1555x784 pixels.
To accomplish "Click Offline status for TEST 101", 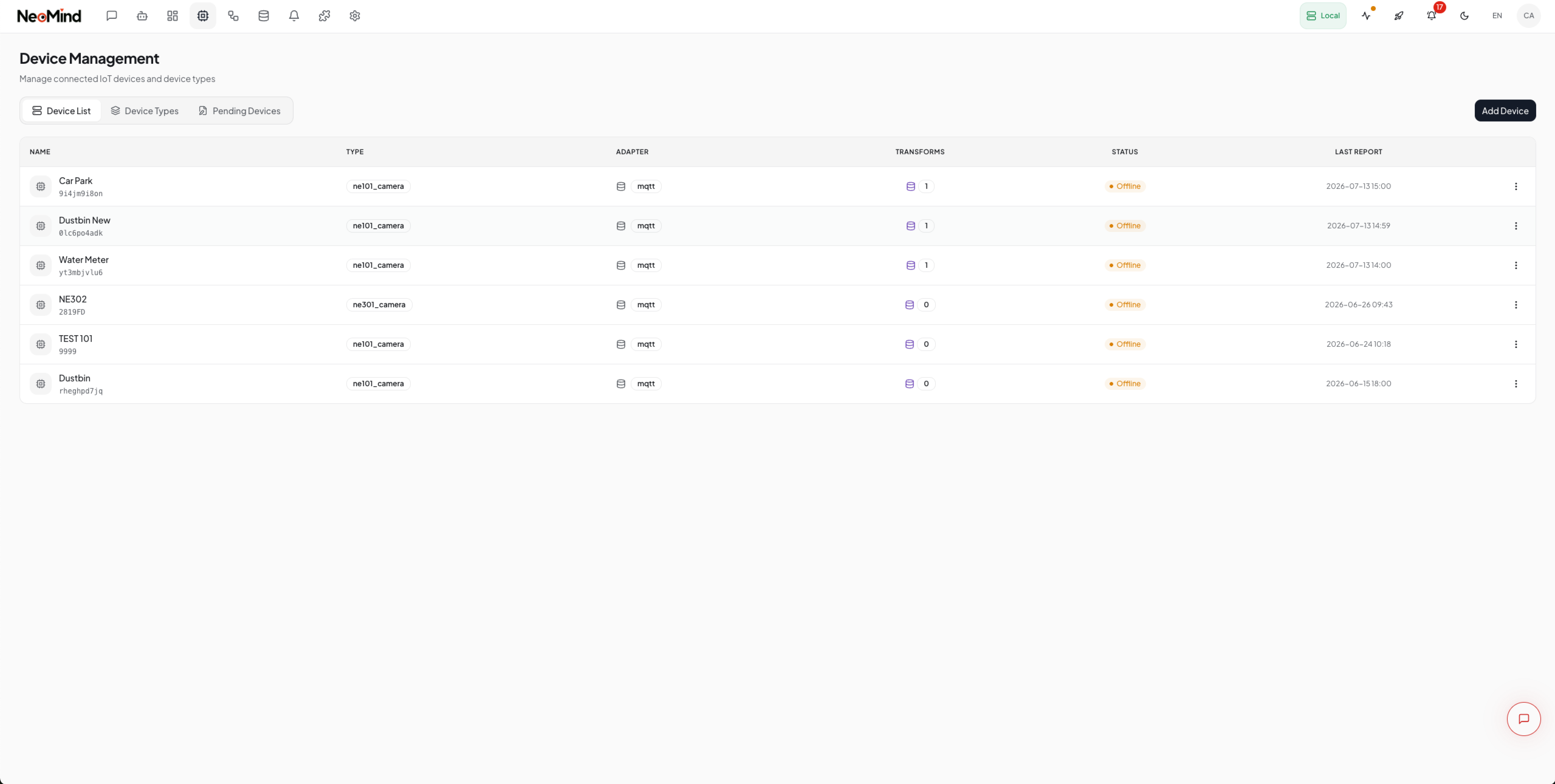I will click(1125, 344).
